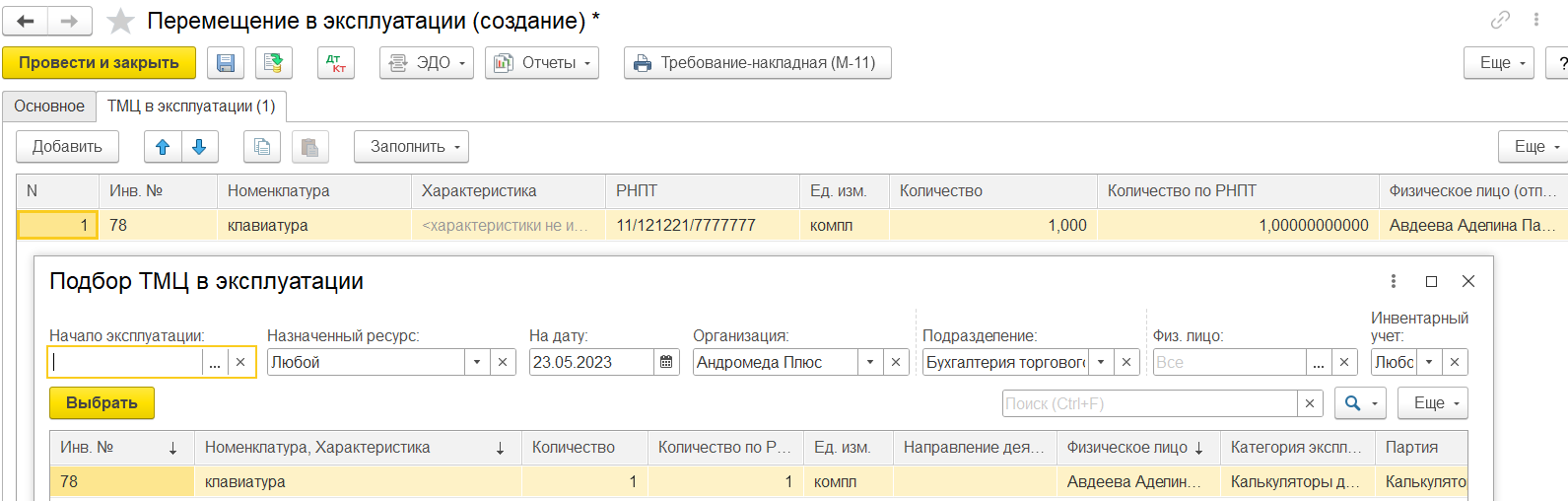This screenshot has height=501, width=1568.
Task: Click the magnifier search icon button
Action: click(1360, 403)
